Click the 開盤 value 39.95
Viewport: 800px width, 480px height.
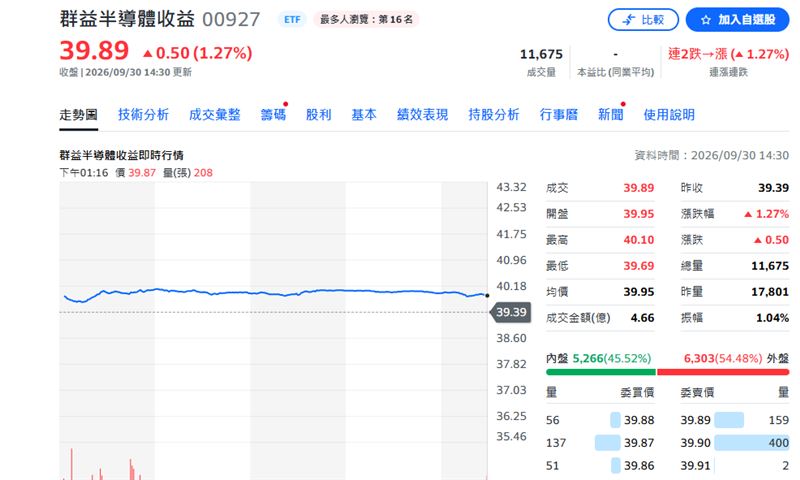638,214
